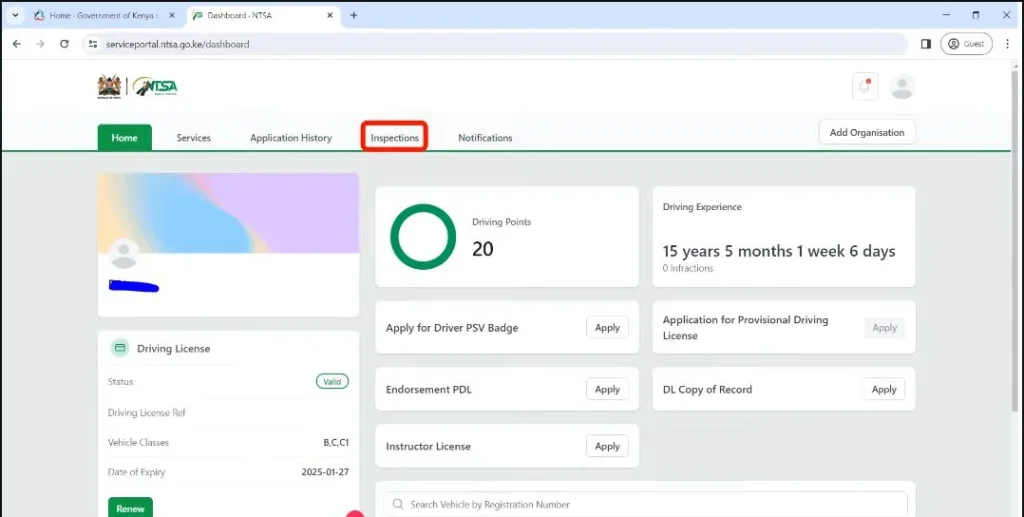The height and width of the screenshot is (517, 1024).
Task: Click the driving points value '20'
Action: click(483, 249)
